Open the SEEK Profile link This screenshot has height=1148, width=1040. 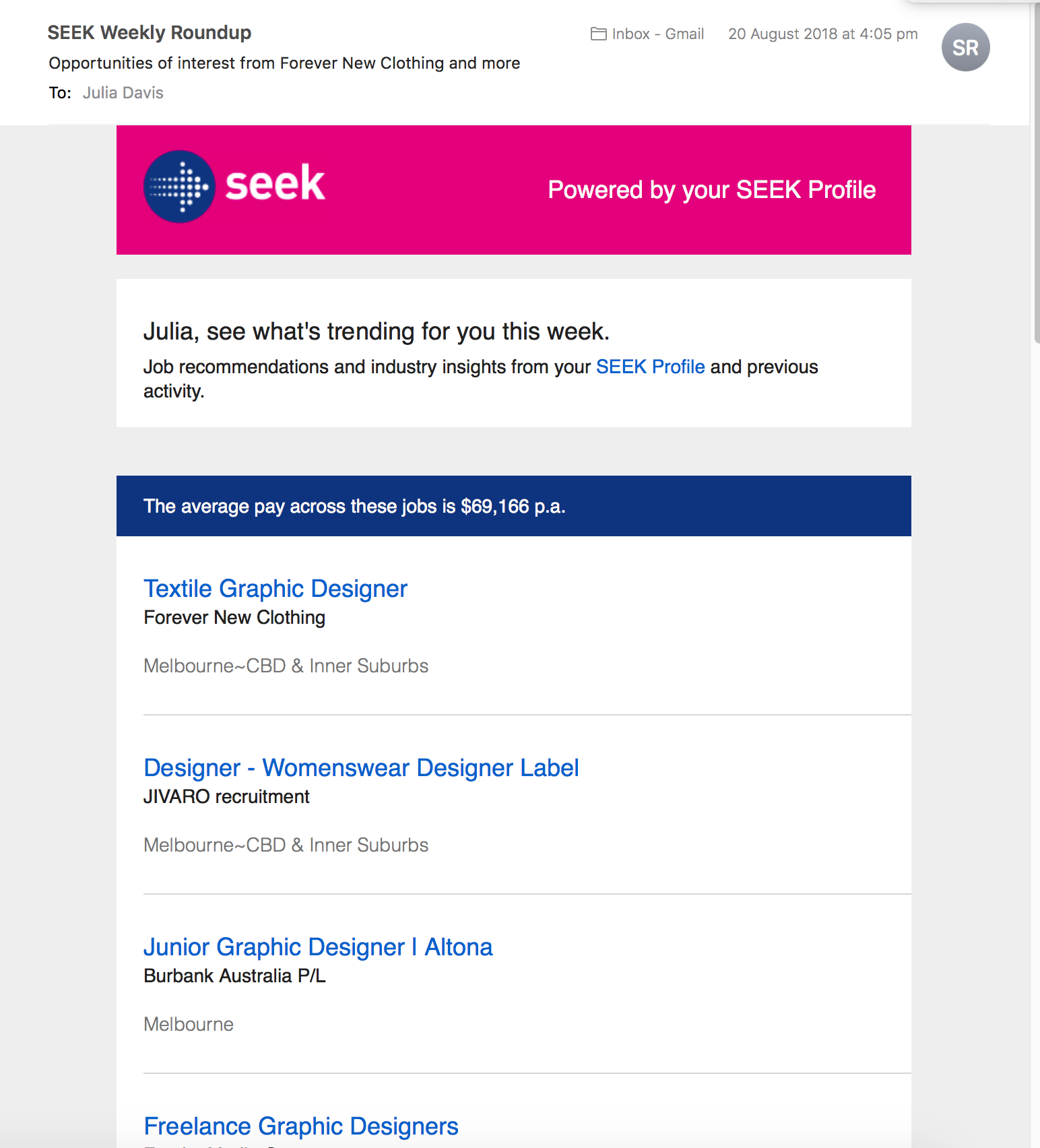tap(650, 366)
